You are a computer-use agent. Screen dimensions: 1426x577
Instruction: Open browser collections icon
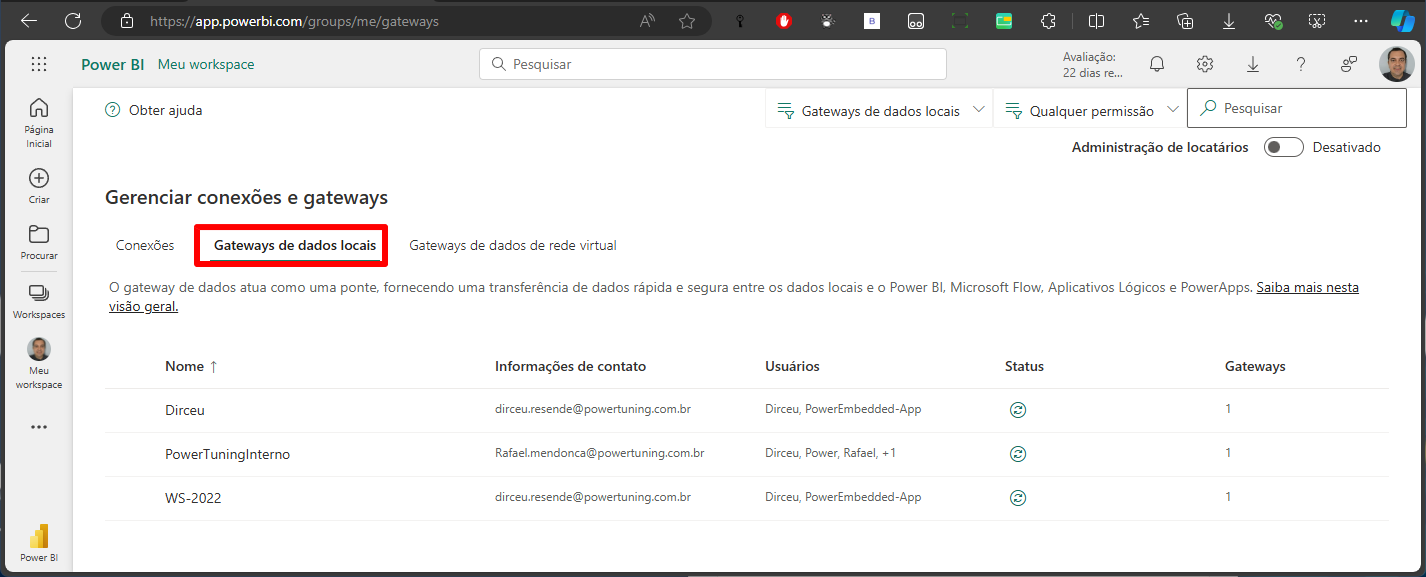[x=1185, y=21]
